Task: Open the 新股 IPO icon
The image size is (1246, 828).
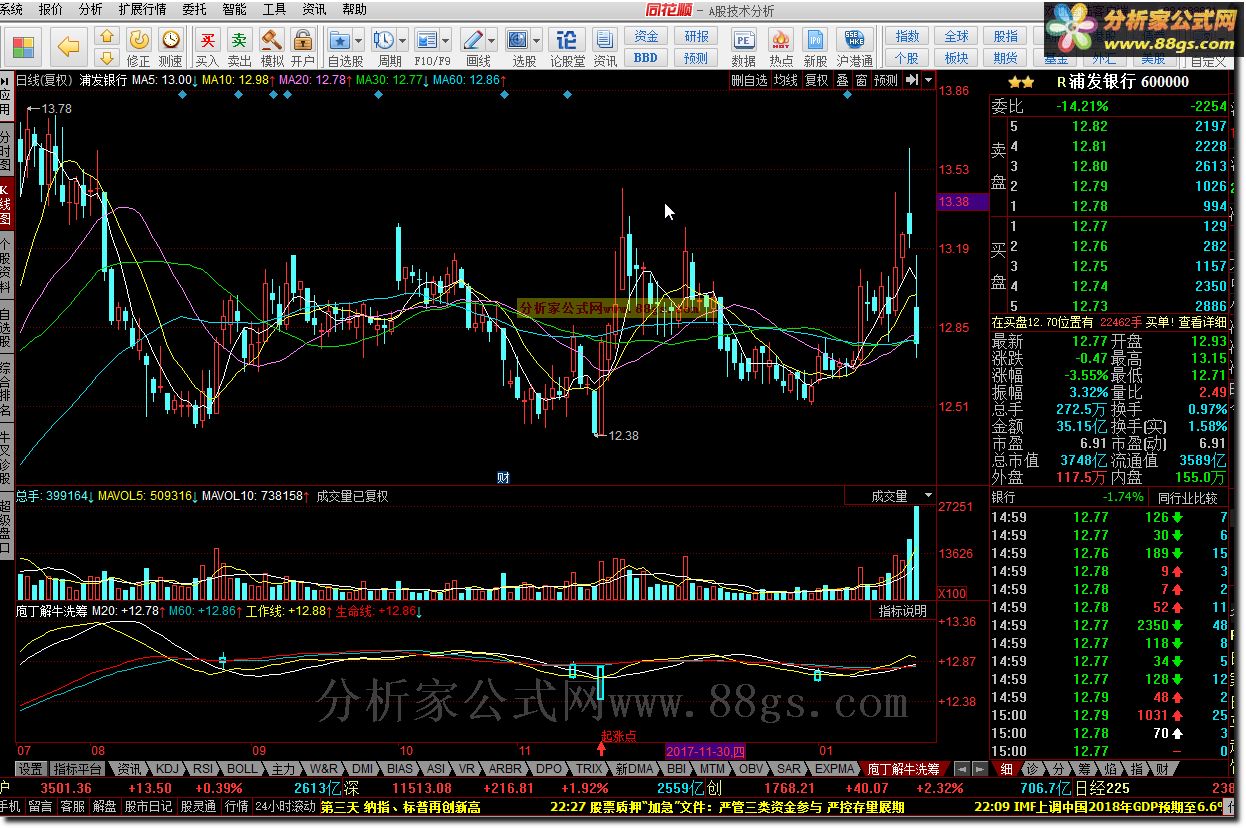Action: coord(816,47)
